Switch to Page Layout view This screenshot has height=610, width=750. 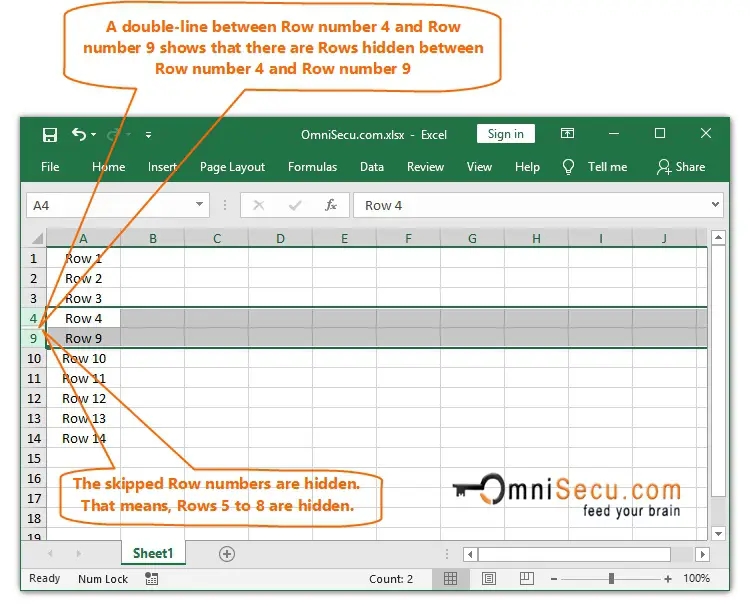click(x=488, y=578)
